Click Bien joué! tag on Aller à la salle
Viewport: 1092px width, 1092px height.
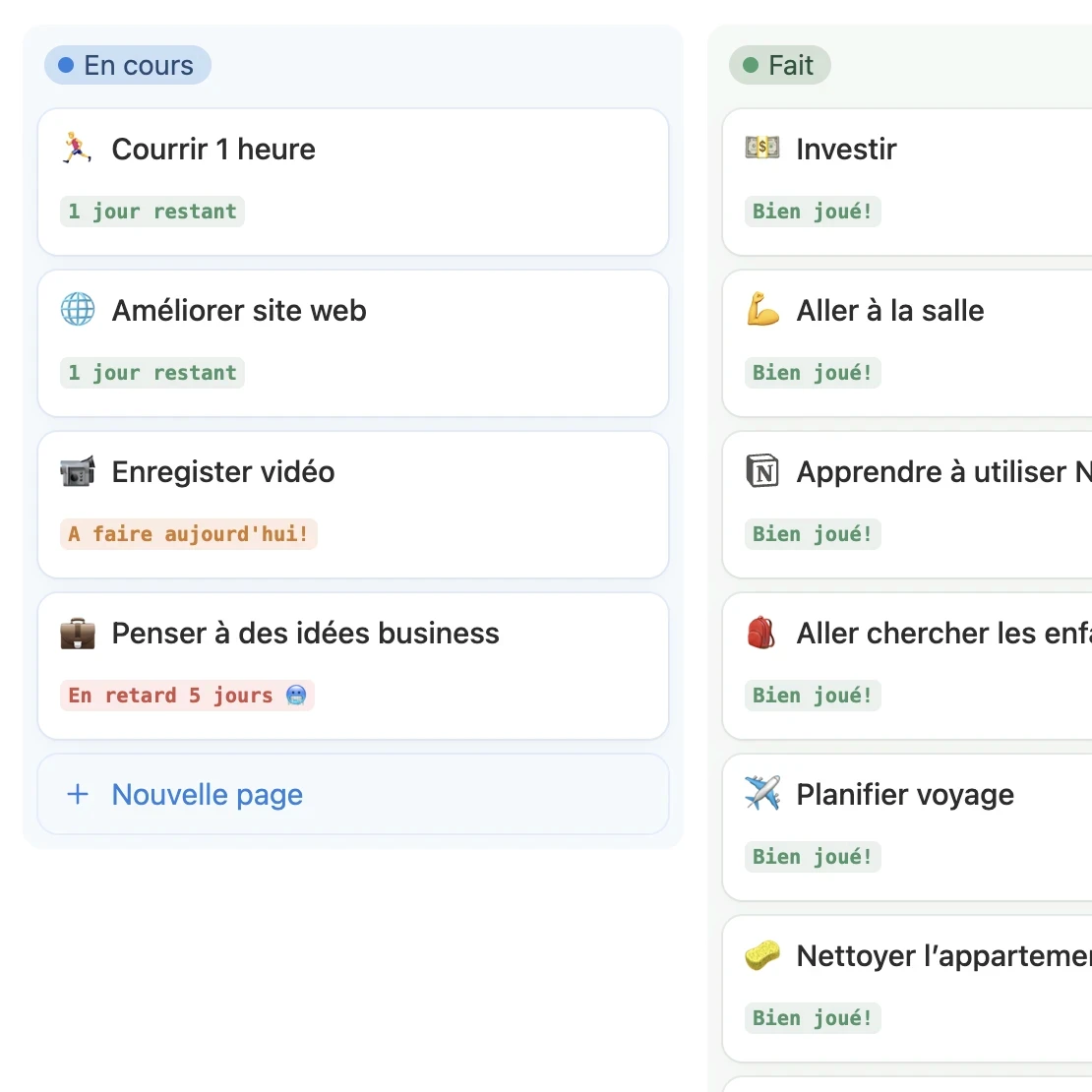[812, 373]
